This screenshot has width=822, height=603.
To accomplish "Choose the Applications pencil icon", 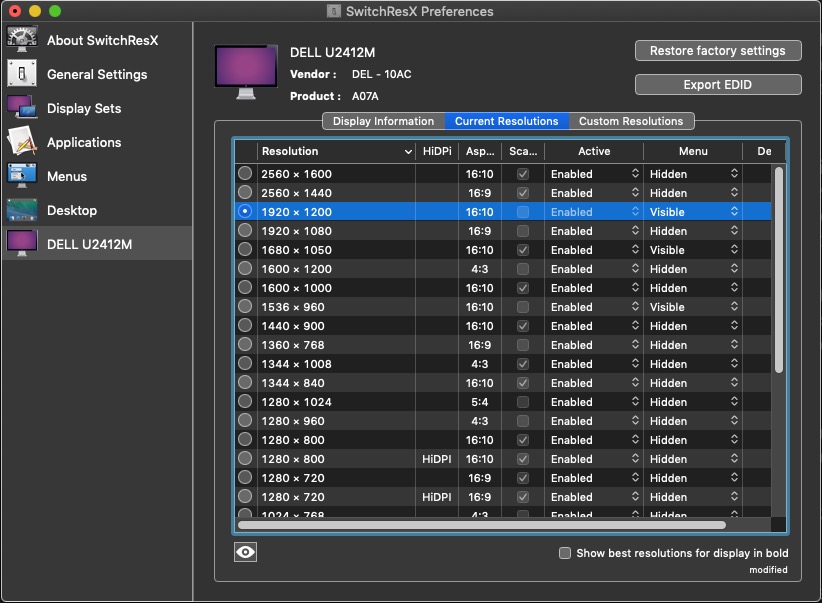I will click(21, 142).
